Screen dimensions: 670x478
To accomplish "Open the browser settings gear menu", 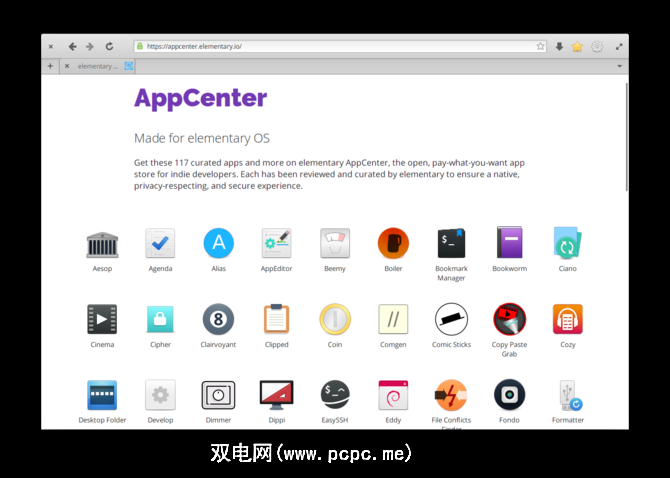I will [x=597, y=46].
